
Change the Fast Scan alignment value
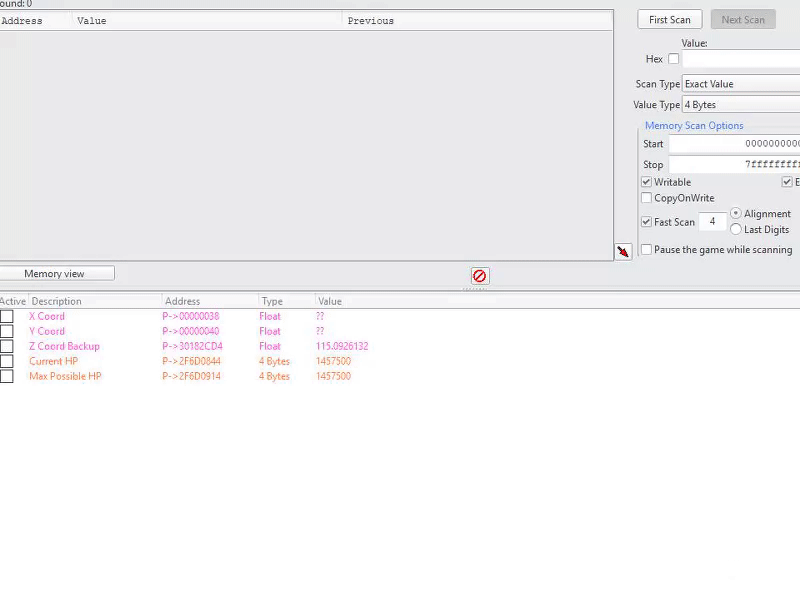[x=712, y=222]
